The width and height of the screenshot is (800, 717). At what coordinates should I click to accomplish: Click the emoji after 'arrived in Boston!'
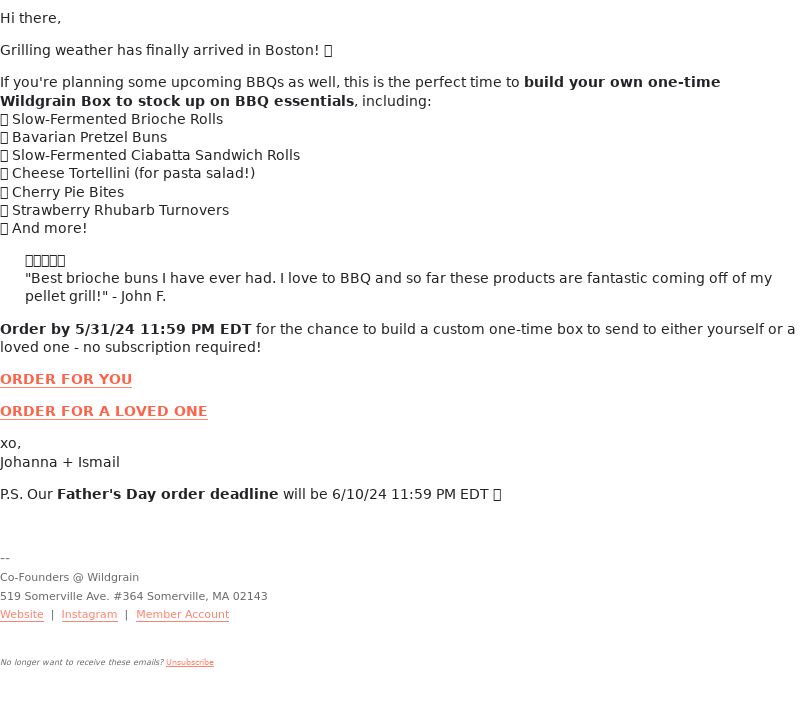pyautogui.click(x=329, y=51)
